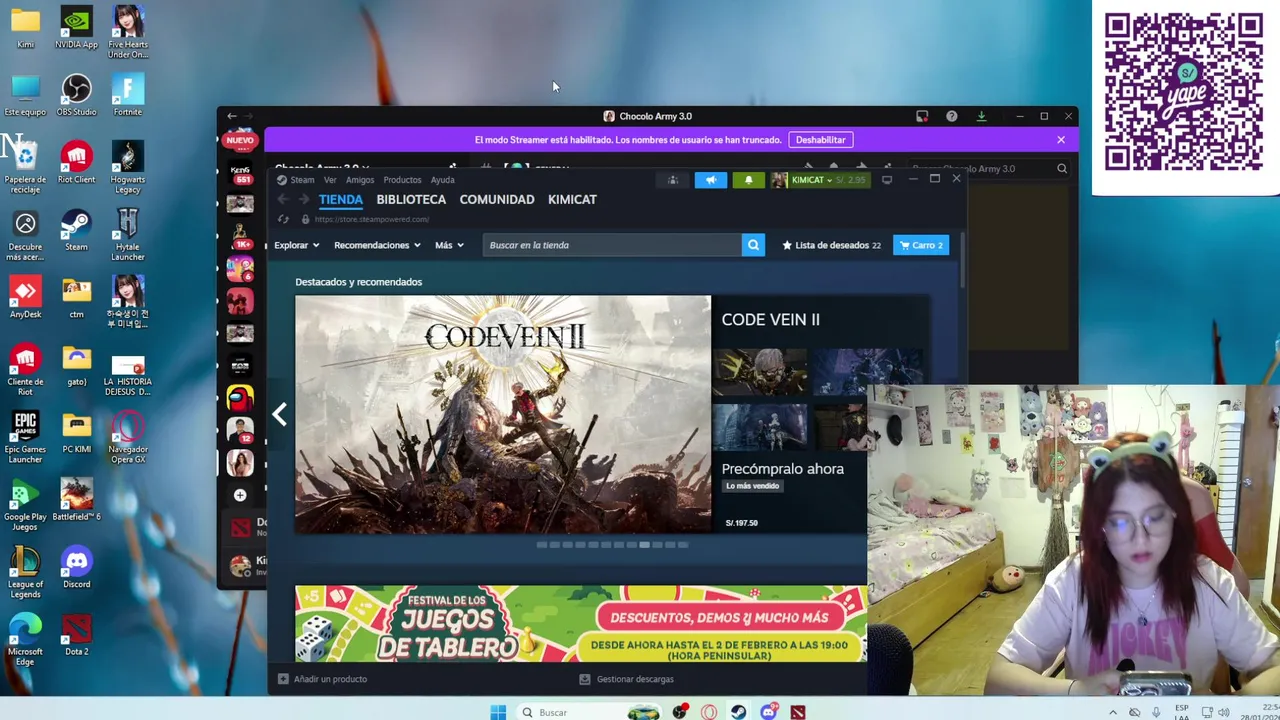Open Gestionar descargas in Steam
The width and height of the screenshot is (1280, 720).
(626, 679)
